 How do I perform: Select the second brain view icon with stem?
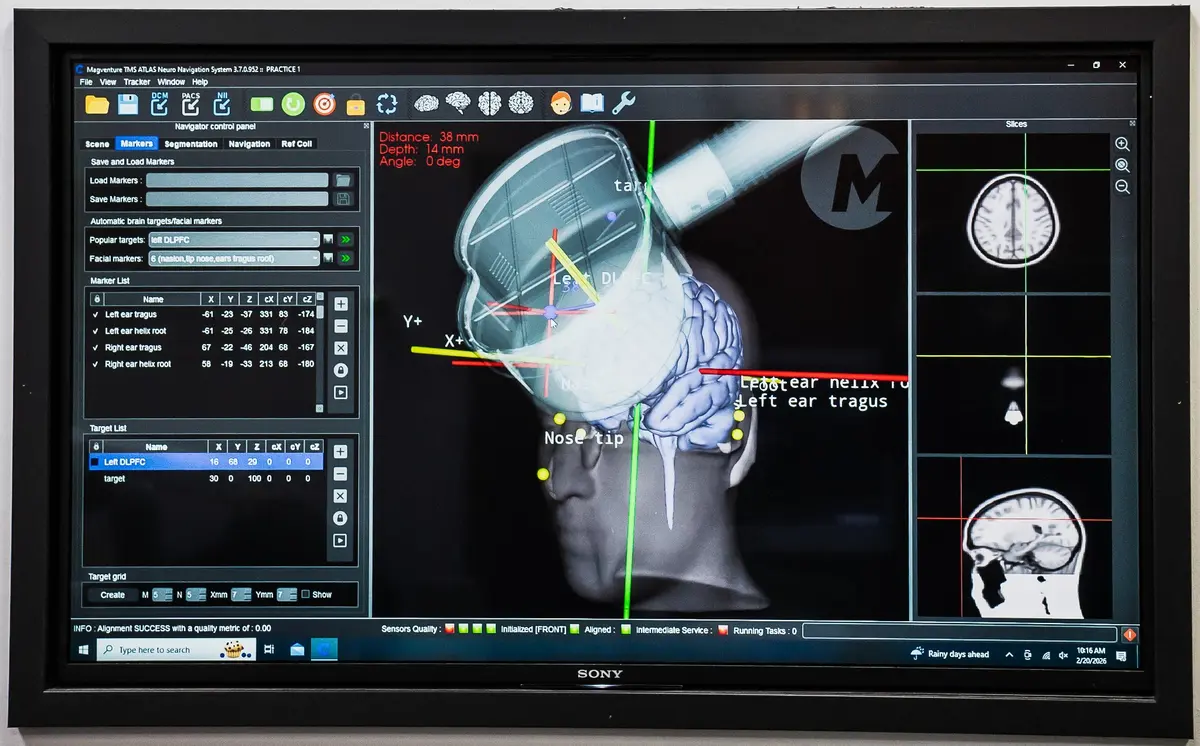click(458, 102)
